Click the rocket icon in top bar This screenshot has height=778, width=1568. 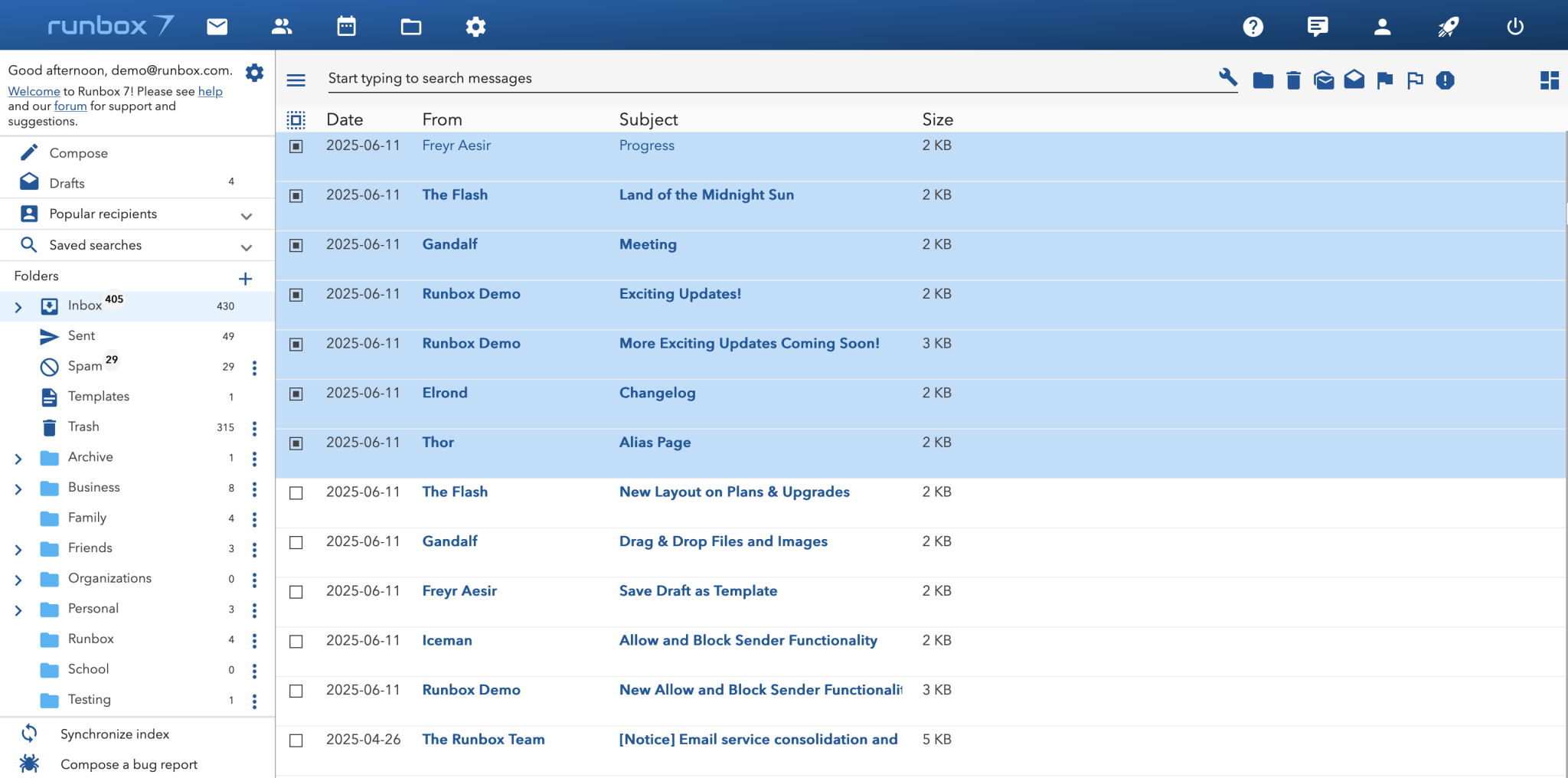tap(1448, 27)
